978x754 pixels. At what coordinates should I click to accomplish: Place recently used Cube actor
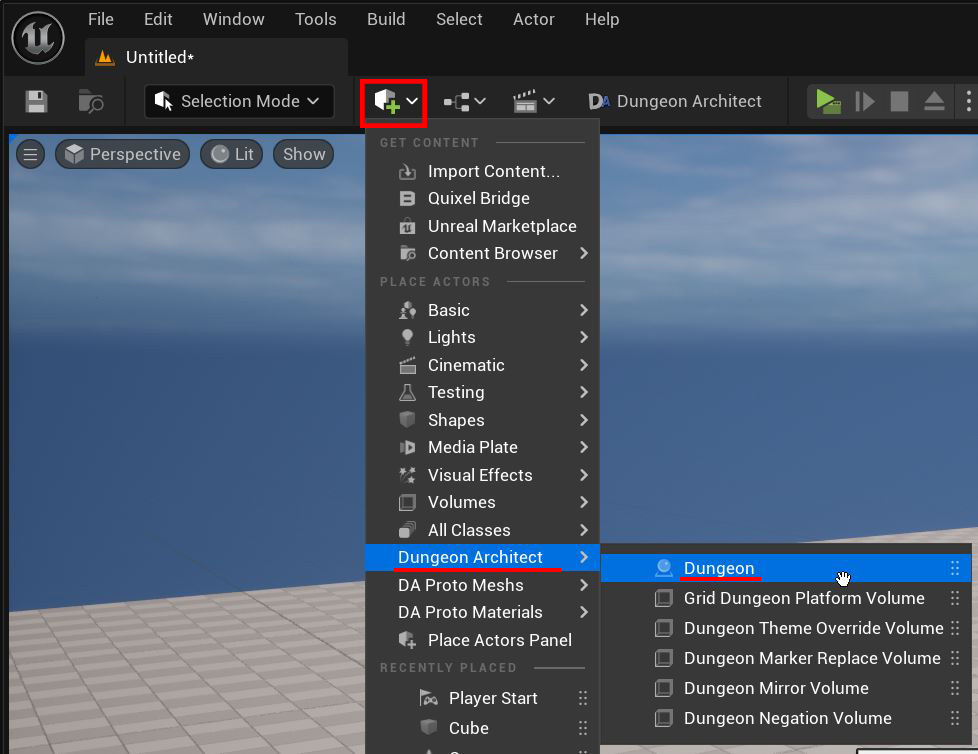point(482,728)
